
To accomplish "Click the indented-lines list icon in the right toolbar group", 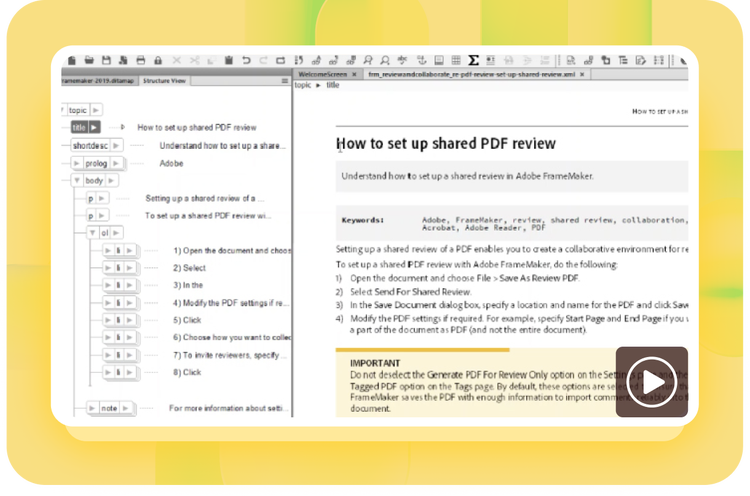I will click(623, 60).
